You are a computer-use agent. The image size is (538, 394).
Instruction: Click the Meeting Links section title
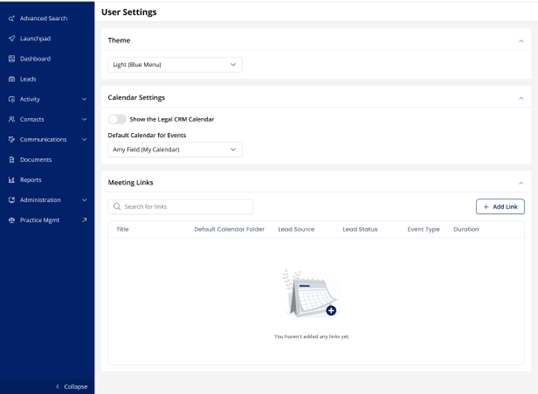[x=130, y=183]
